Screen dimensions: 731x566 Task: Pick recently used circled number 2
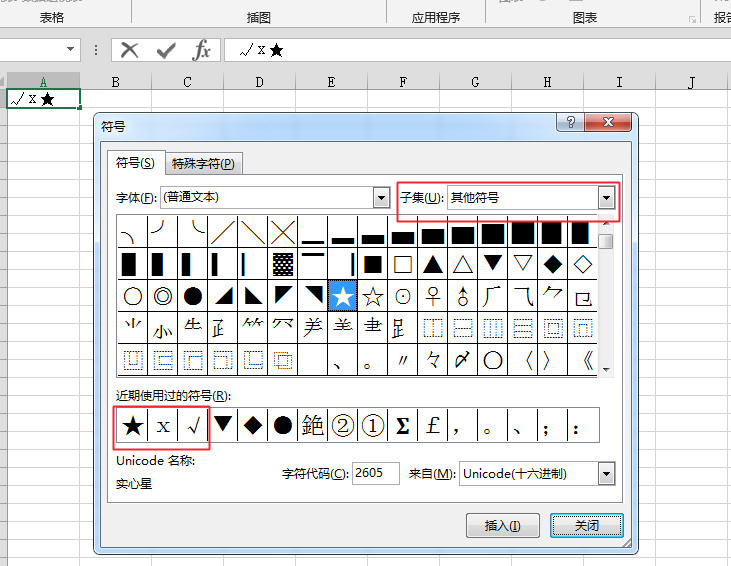click(343, 425)
